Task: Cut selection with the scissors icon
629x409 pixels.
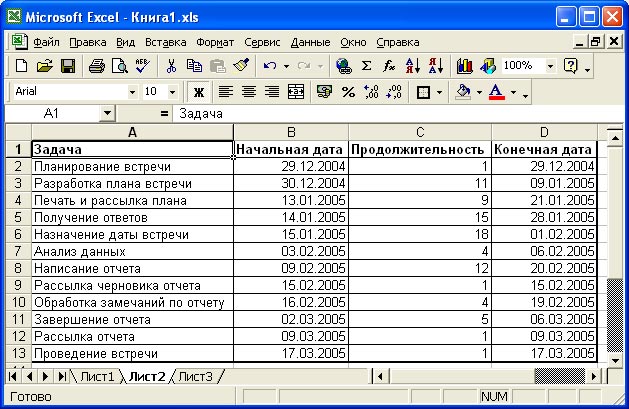Action: click(171, 66)
